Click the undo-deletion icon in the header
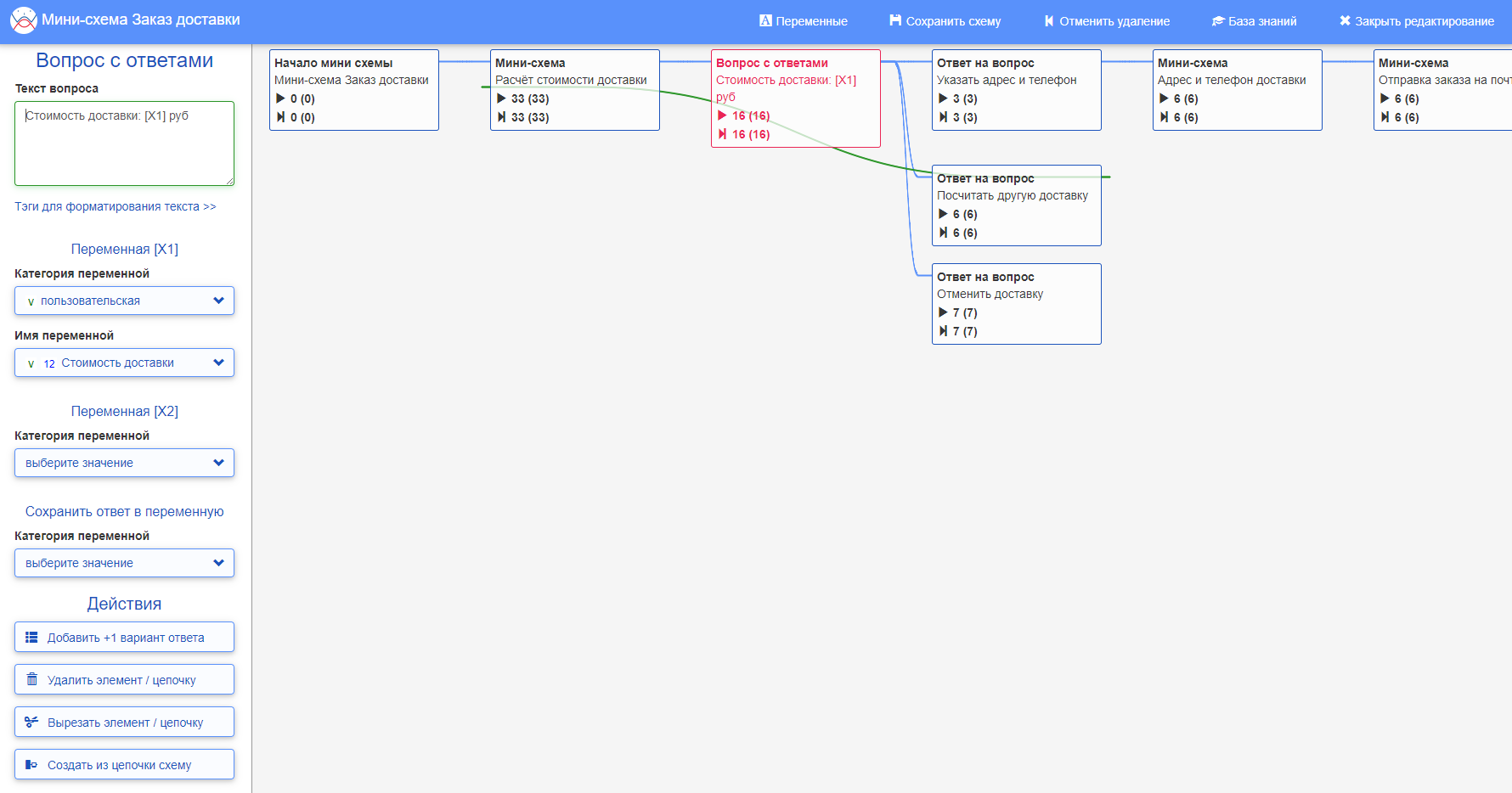The height and width of the screenshot is (793, 1512). [x=1049, y=20]
